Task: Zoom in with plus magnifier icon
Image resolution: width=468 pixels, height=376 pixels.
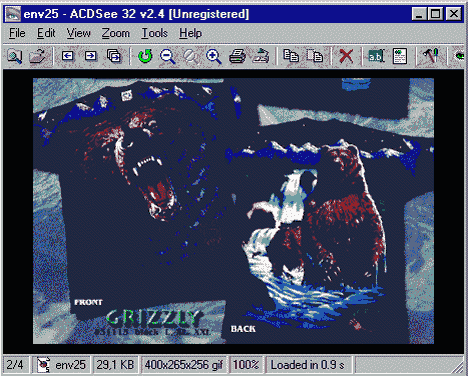Action: point(214,56)
